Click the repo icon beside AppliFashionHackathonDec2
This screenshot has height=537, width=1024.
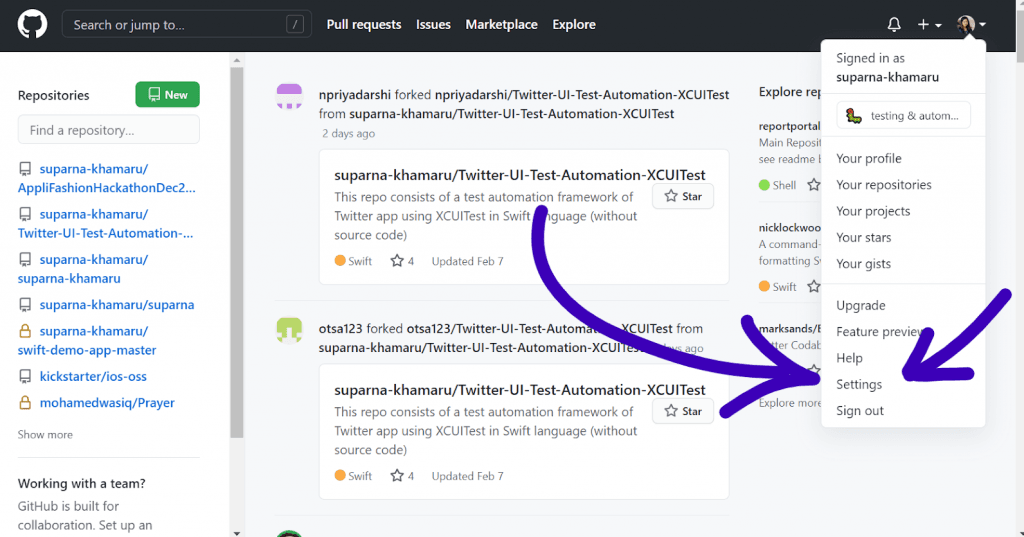pyautogui.click(x=25, y=169)
